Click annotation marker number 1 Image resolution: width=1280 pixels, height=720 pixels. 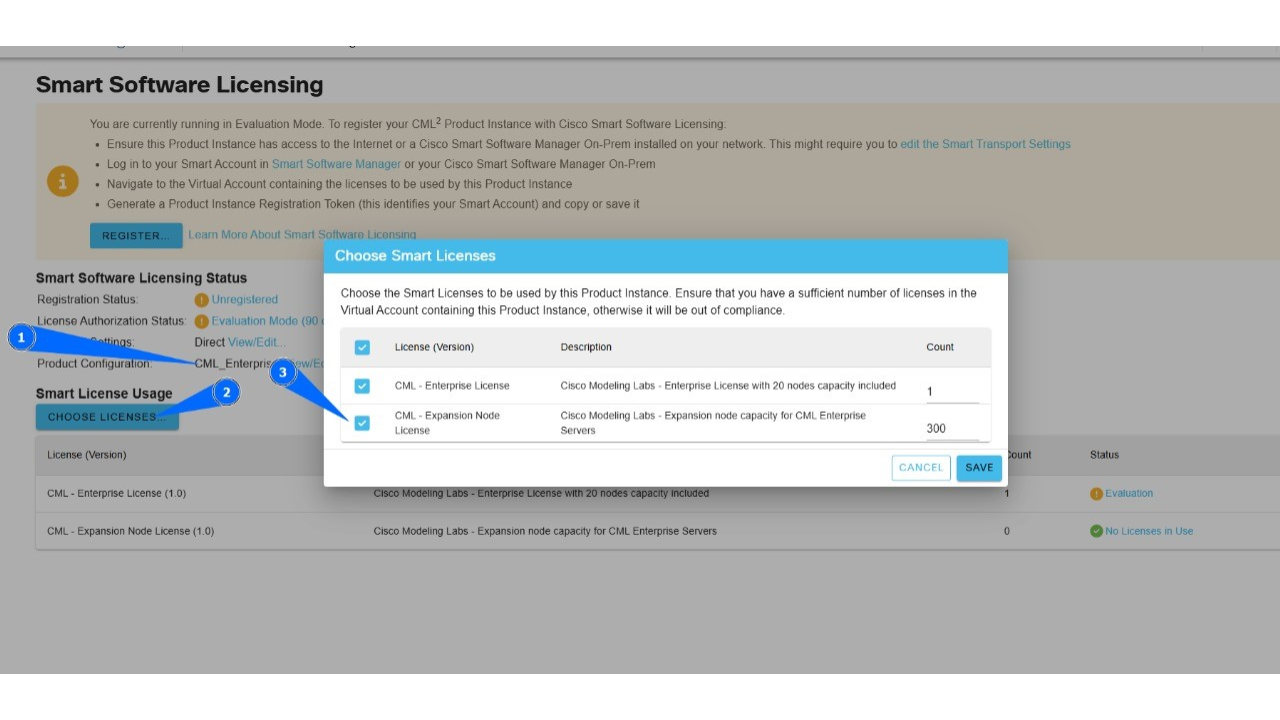21,338
